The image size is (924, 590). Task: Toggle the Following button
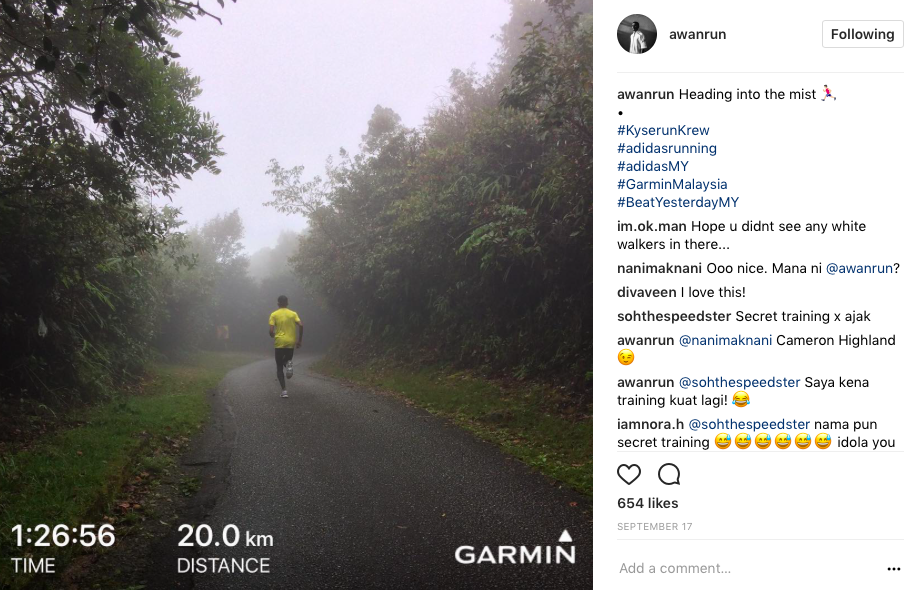(x=862, y=34)
